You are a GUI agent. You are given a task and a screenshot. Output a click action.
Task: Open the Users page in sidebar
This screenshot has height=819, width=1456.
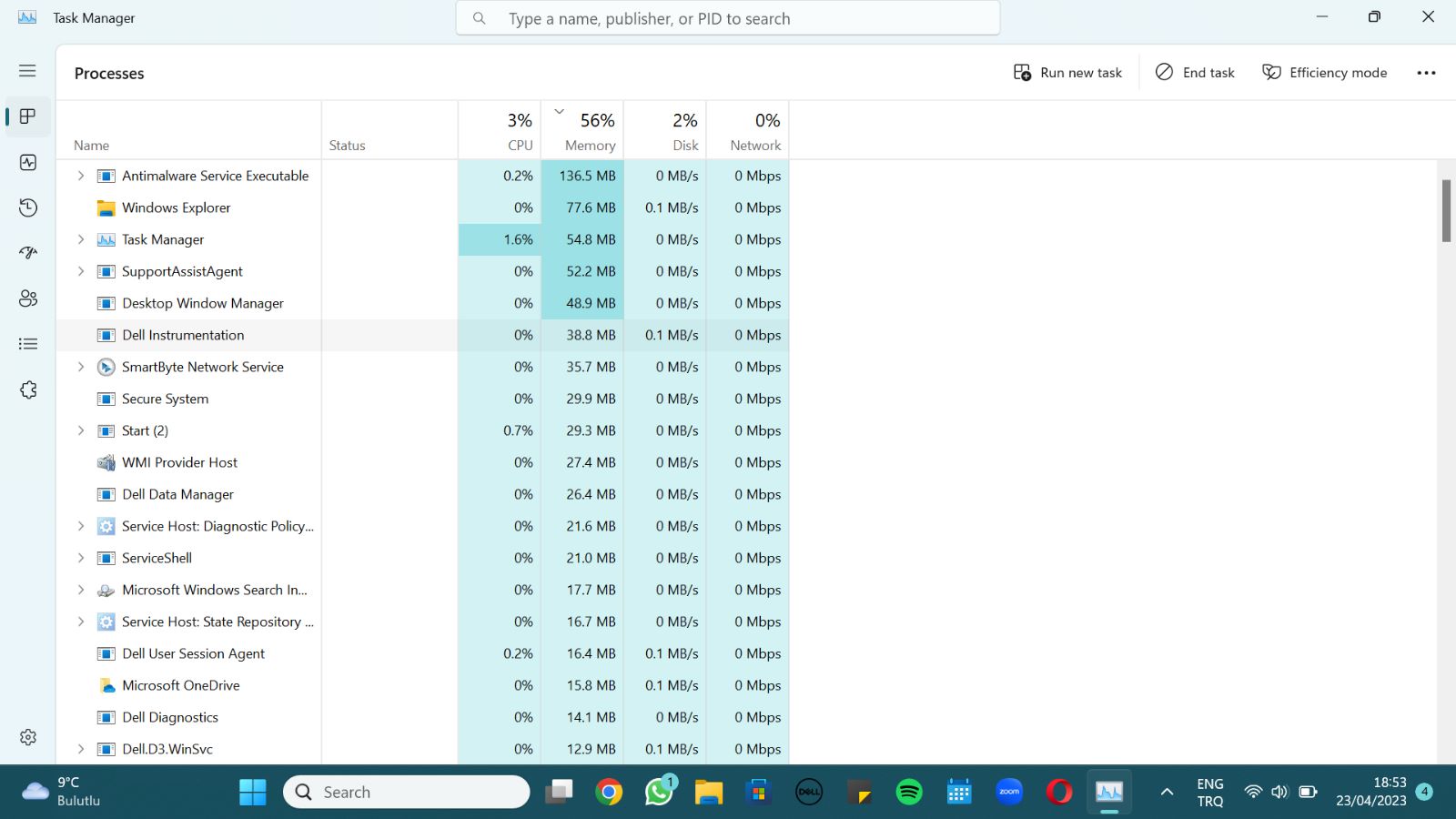(x=28, y=298)
